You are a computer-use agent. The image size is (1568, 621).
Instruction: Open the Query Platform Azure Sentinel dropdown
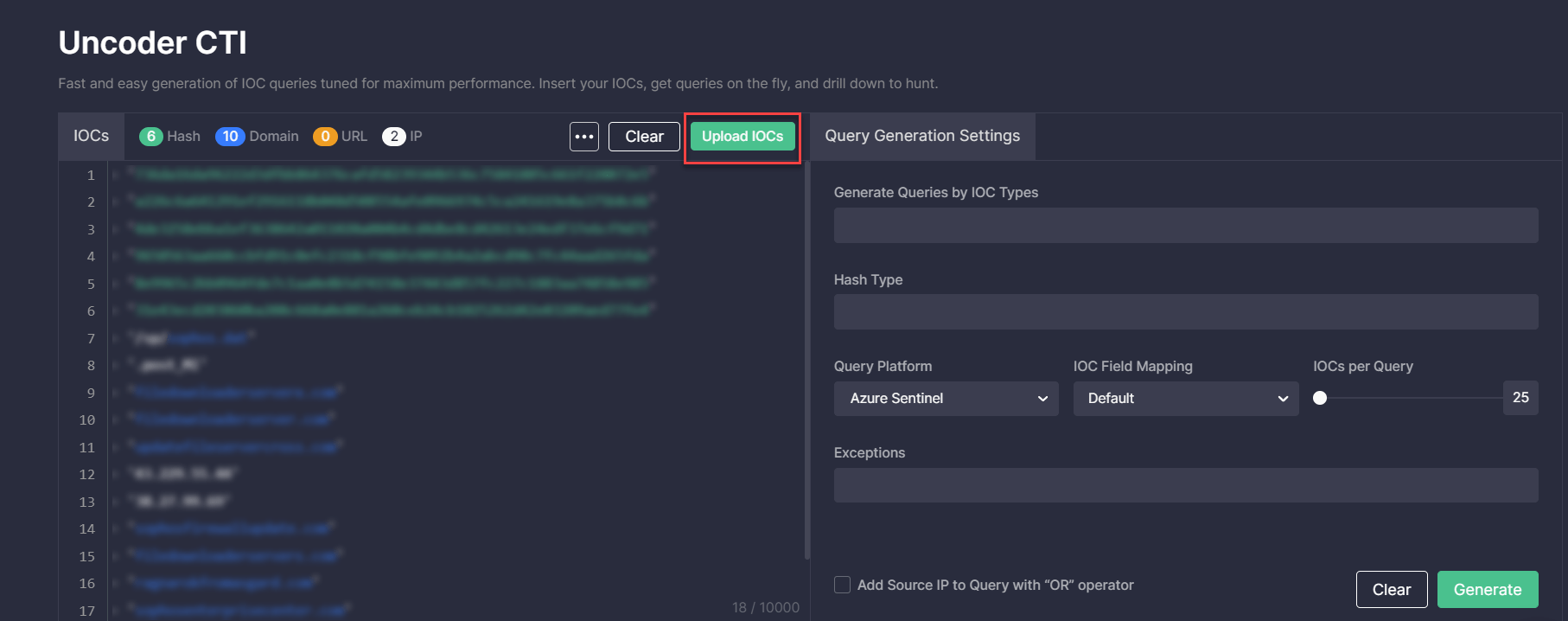(946, 399)
